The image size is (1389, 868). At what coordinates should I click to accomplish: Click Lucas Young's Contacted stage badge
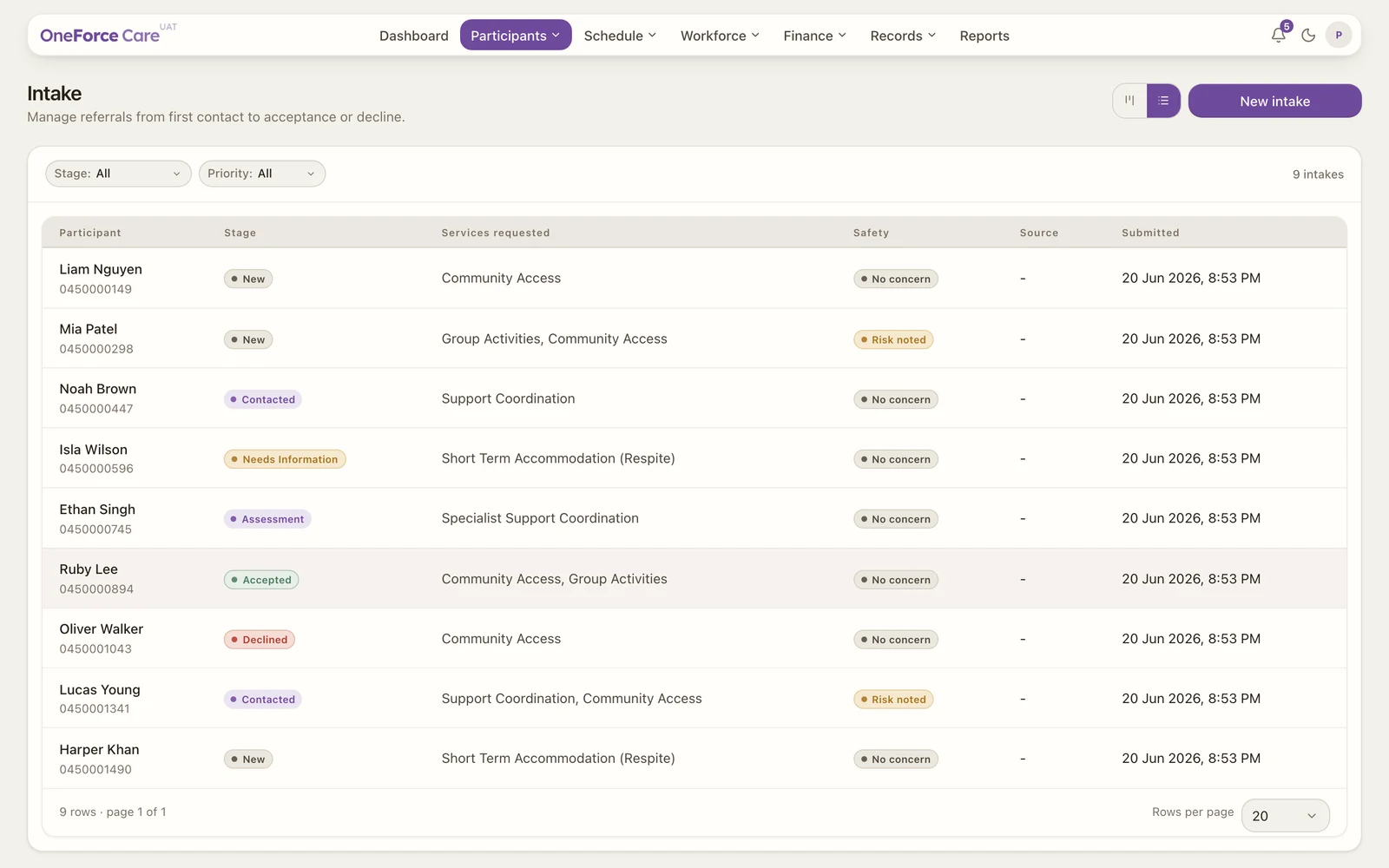263,700
